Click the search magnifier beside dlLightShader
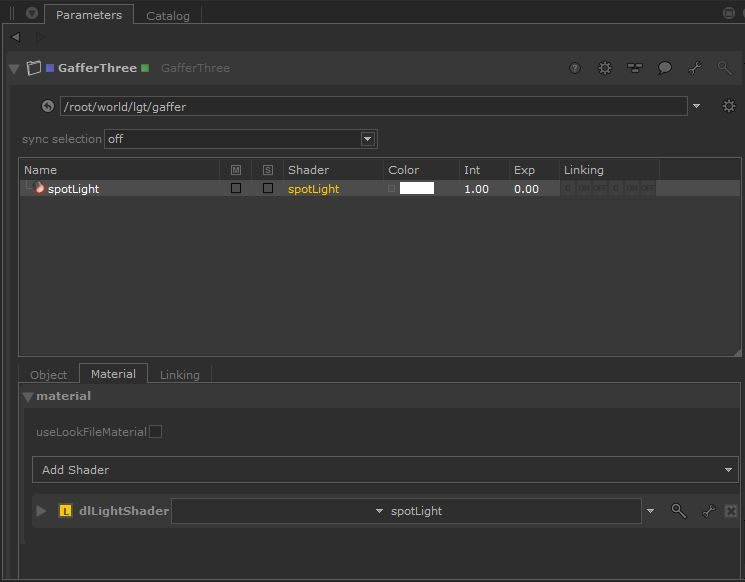Image resolution: width=745 pixels, height=582 pixels. pos(679,511)
